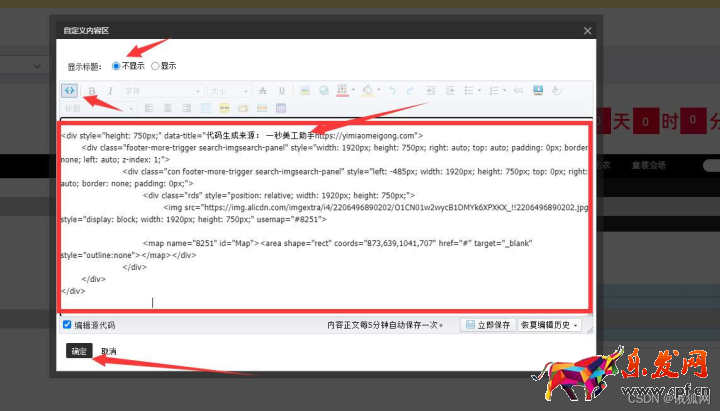Open the text color picker swatch
The width and height of the screenshot is (720, 411).
pyautogui.click(x=344, y=91)
